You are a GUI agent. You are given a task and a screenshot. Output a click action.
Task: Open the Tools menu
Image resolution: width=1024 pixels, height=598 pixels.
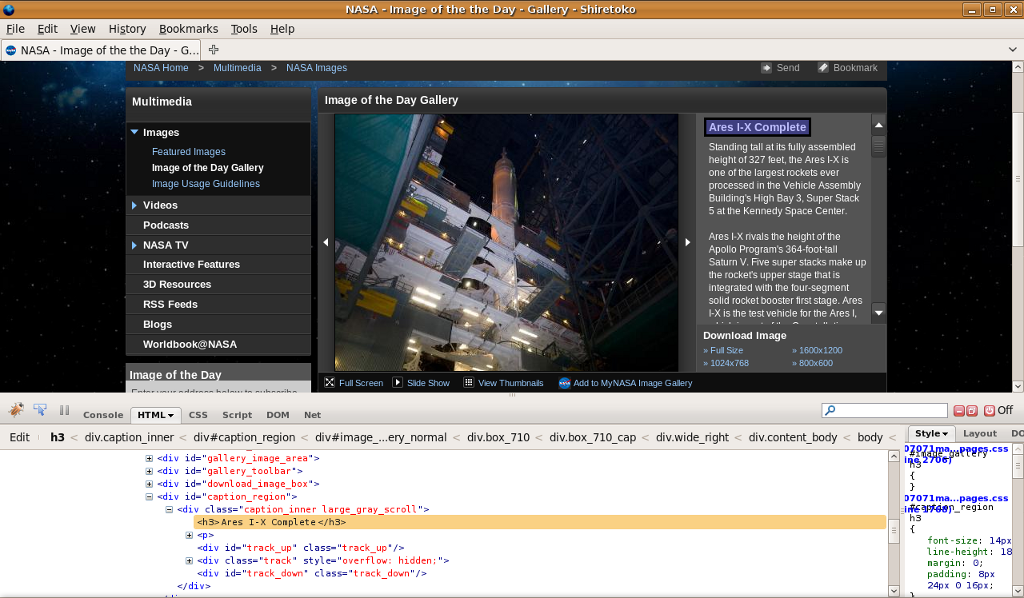pyautogui.click(x=244, y=29)
